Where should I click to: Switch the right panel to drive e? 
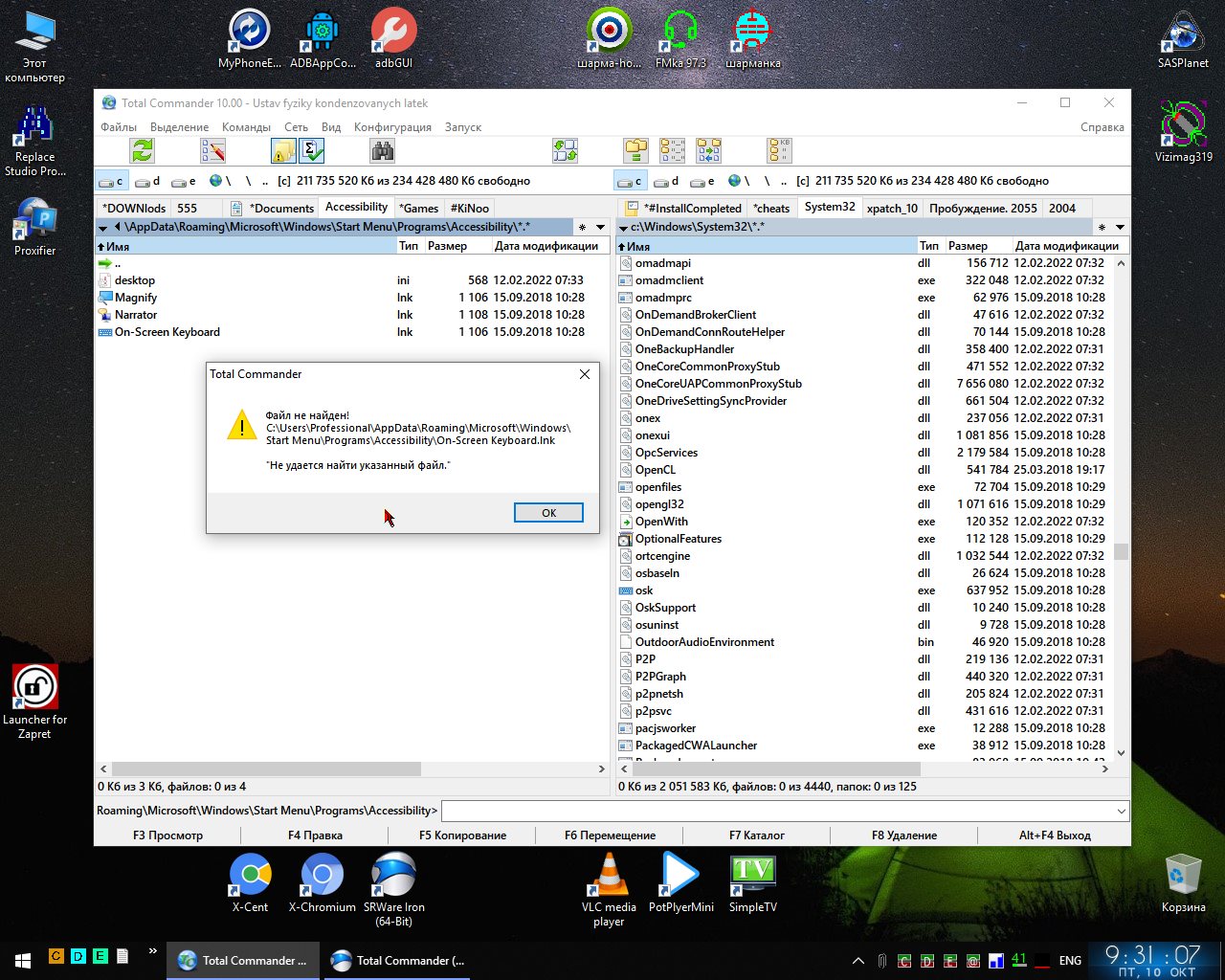click(x=702, y=181)
